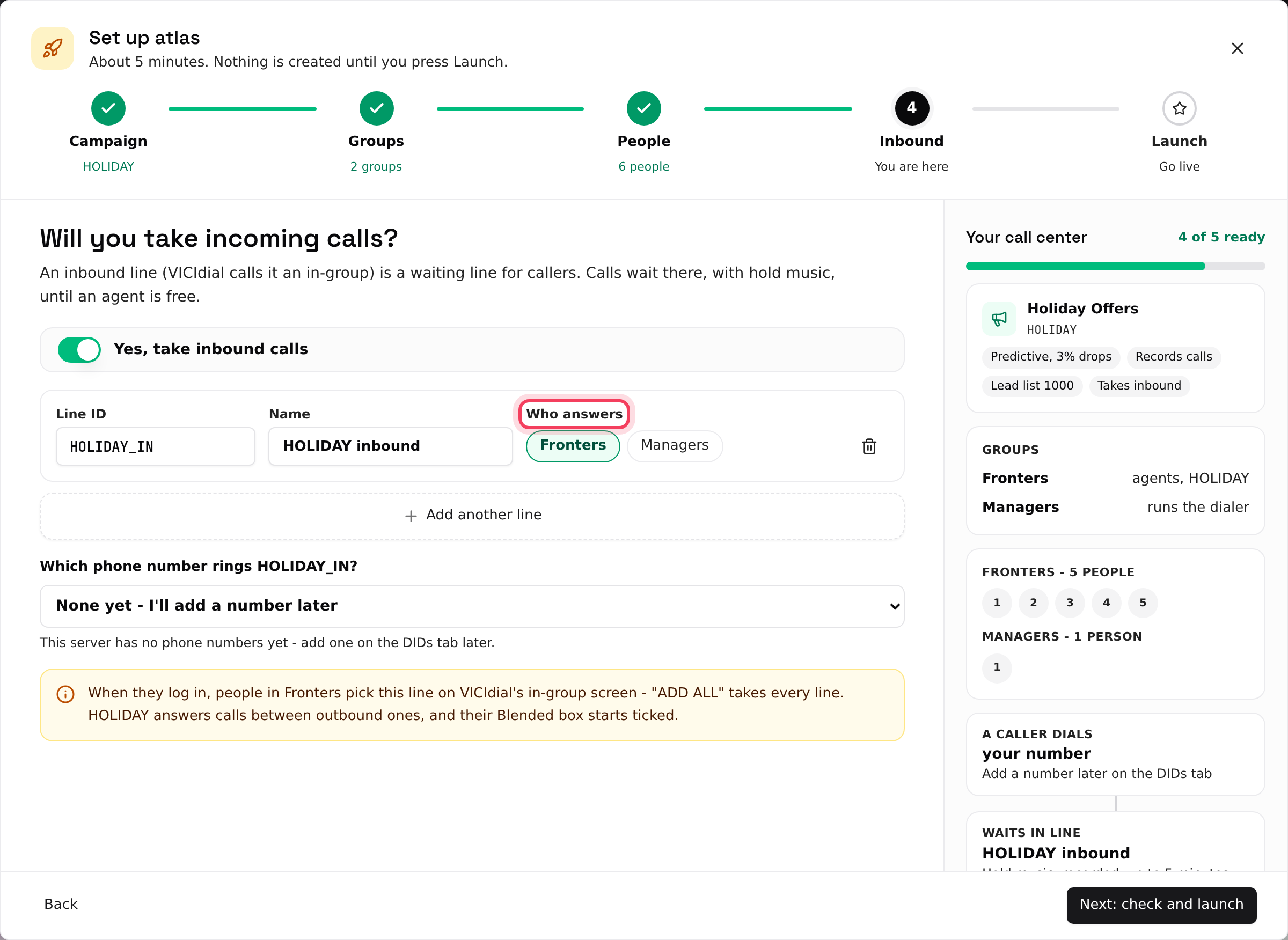The width and height of the screenshot is (1288, 940).
Task: Toggle off Yes, take inbound calls
Action: [79, 349]
